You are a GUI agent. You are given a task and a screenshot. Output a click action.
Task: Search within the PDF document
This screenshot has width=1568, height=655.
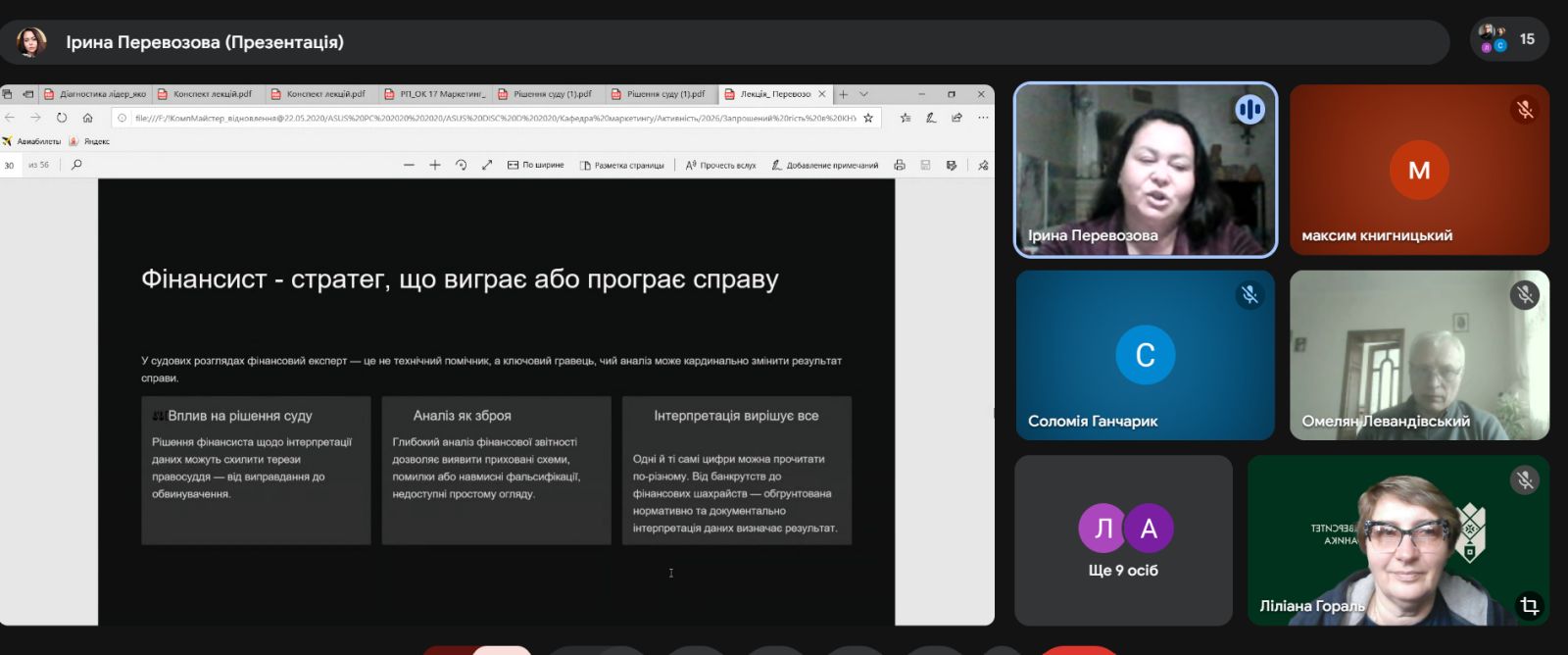pyautogui.click(x=76, y=165)
